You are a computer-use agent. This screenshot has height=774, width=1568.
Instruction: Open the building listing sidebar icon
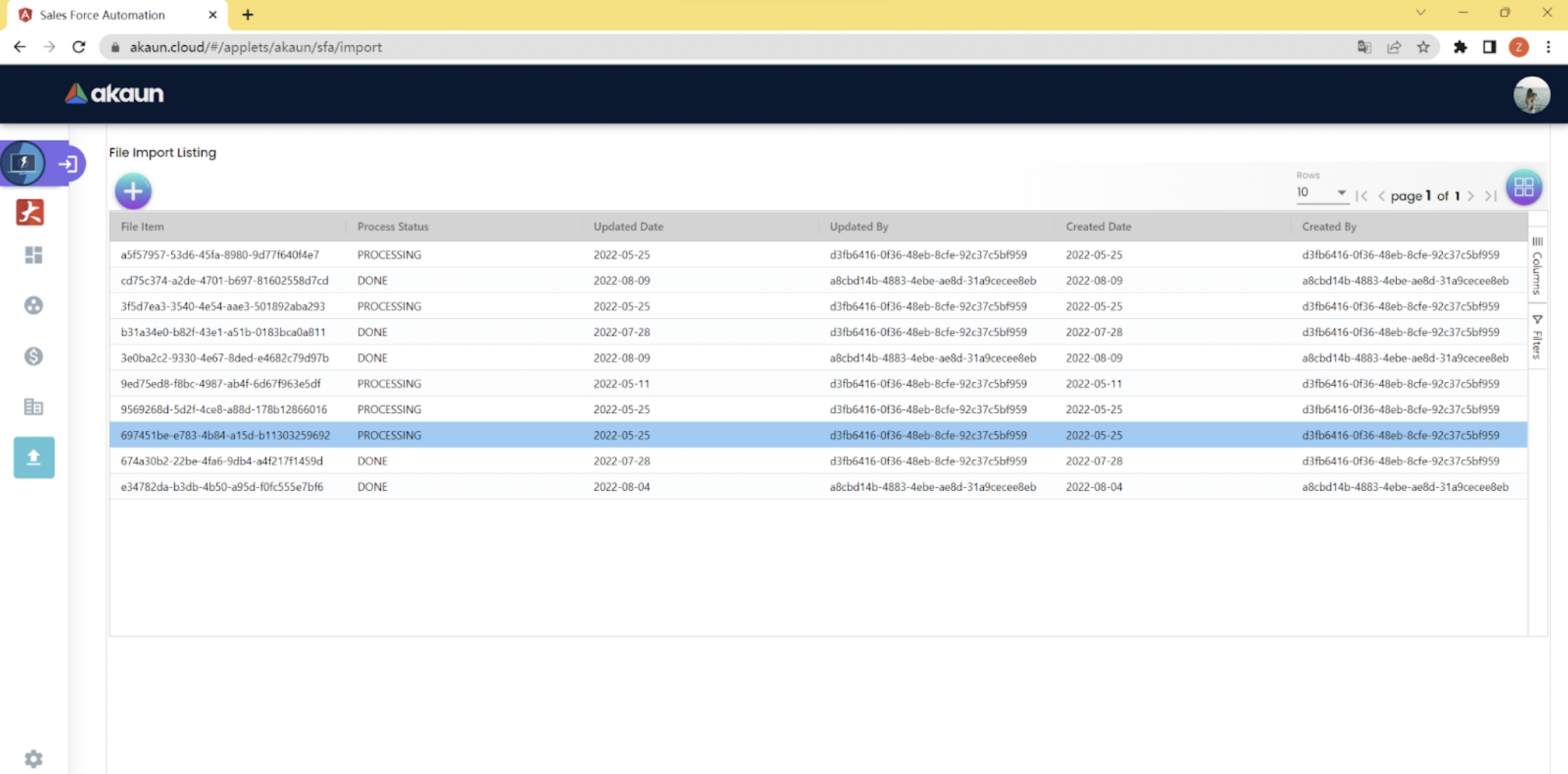[x=33, y=407]
